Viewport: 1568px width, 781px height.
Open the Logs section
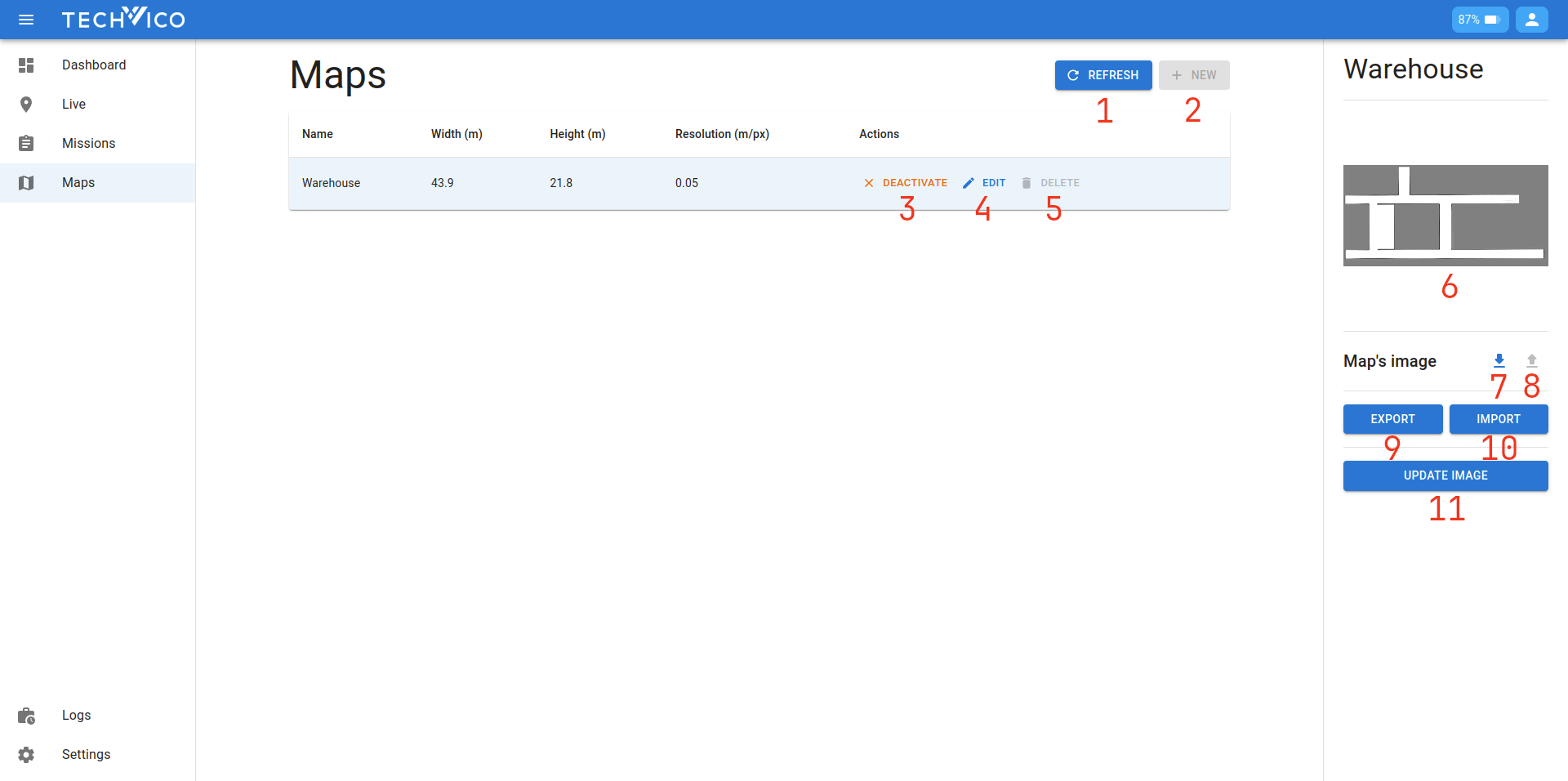[x=98, y=716]
